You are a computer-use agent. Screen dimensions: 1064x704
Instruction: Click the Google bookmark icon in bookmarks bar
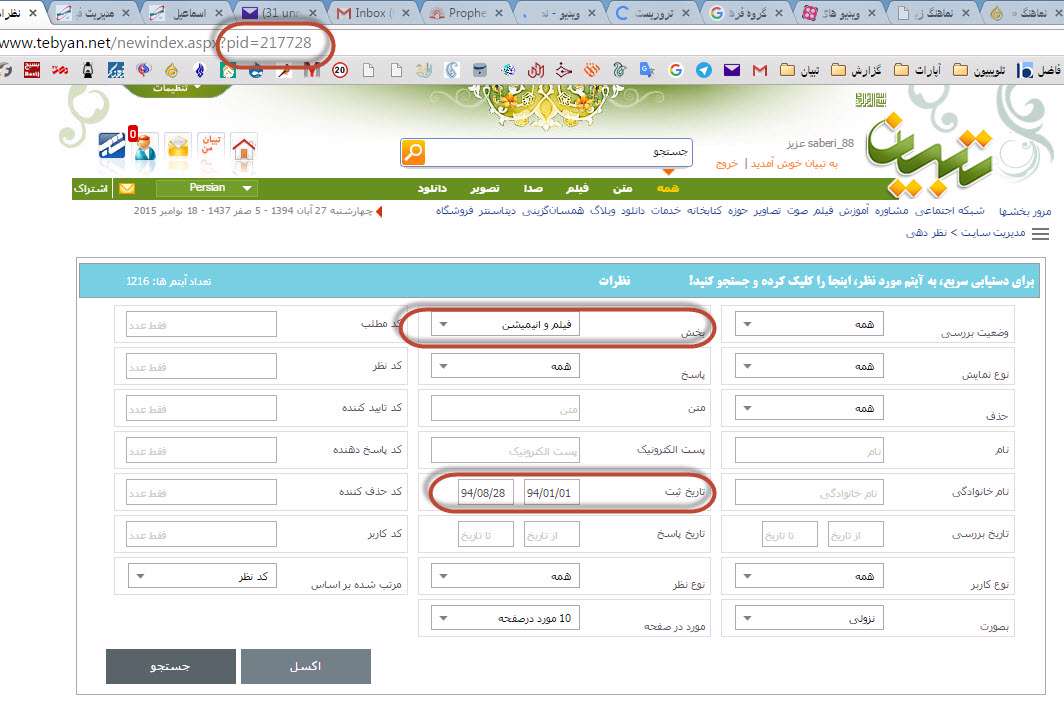(x=676, y=71)
